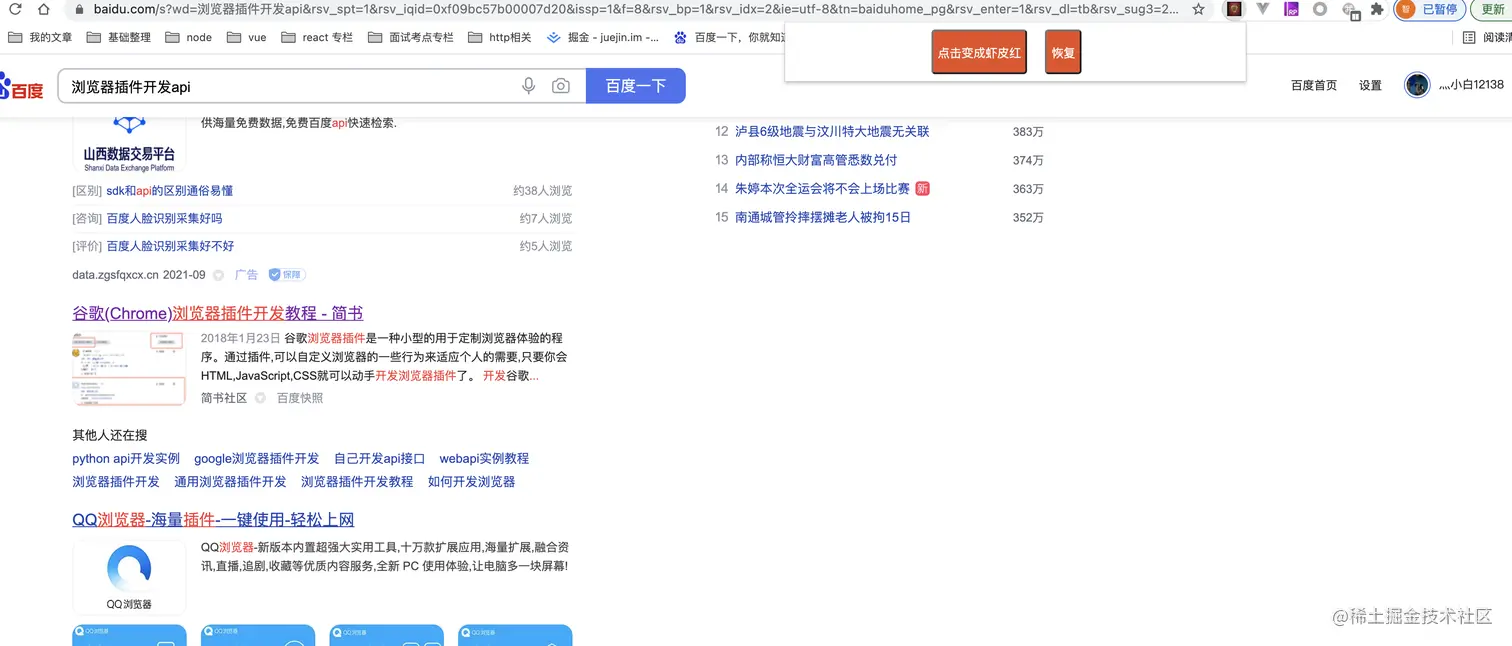Go to 百度首页 link
The height and width of the screenshot is (646, 1512).
pyautogui.click(x=1314, y=85)
